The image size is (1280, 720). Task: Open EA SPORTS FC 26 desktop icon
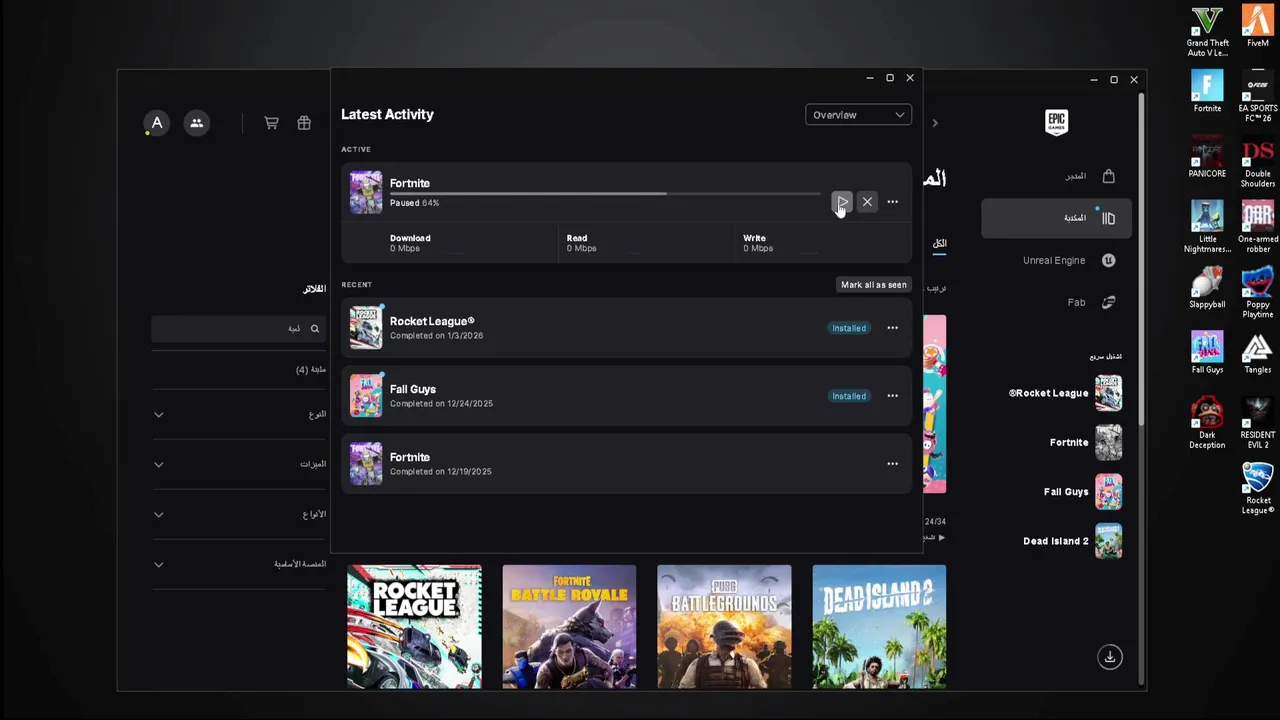tap(1257, 97)
